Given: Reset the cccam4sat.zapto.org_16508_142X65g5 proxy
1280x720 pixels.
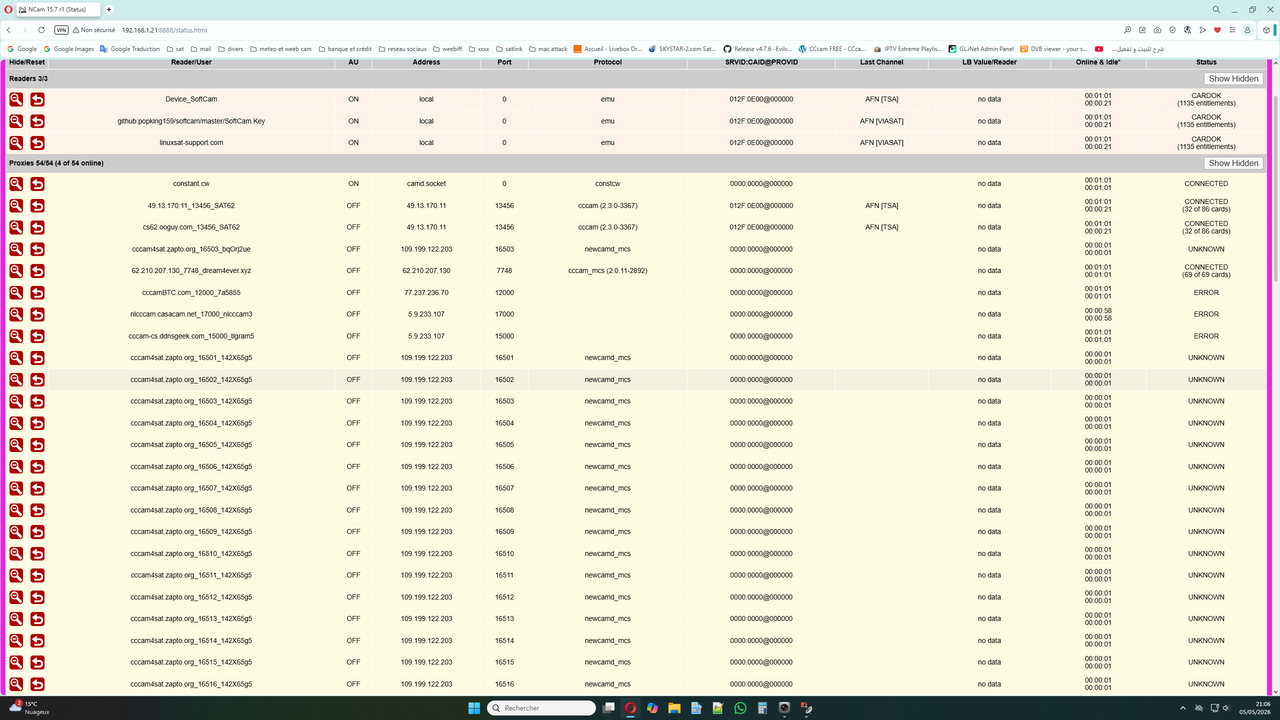Looking at the screenshot, I should click(37, 510).
